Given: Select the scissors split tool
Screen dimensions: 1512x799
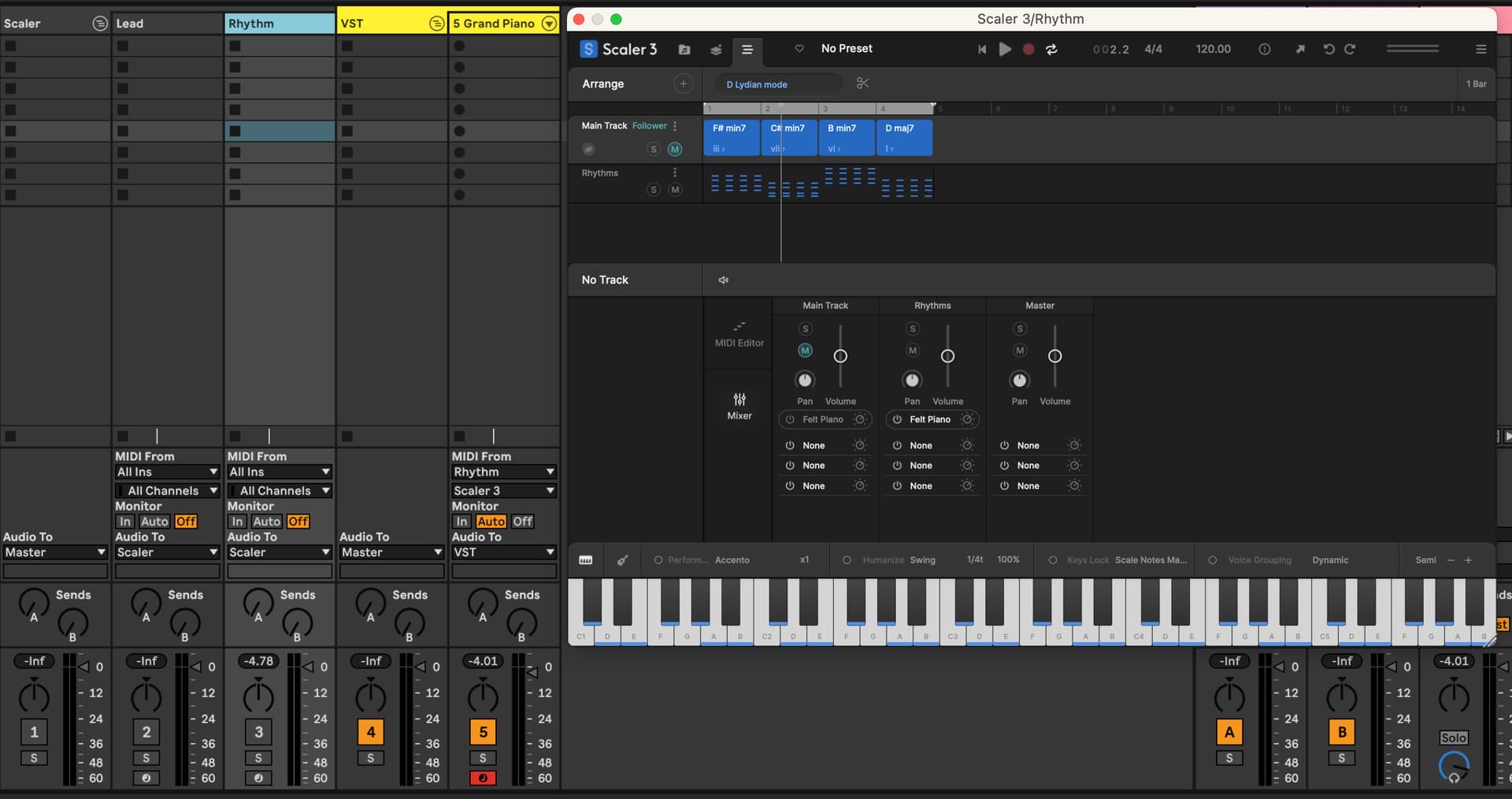Looking at the screenshot, I should click(x=862, y=84).
